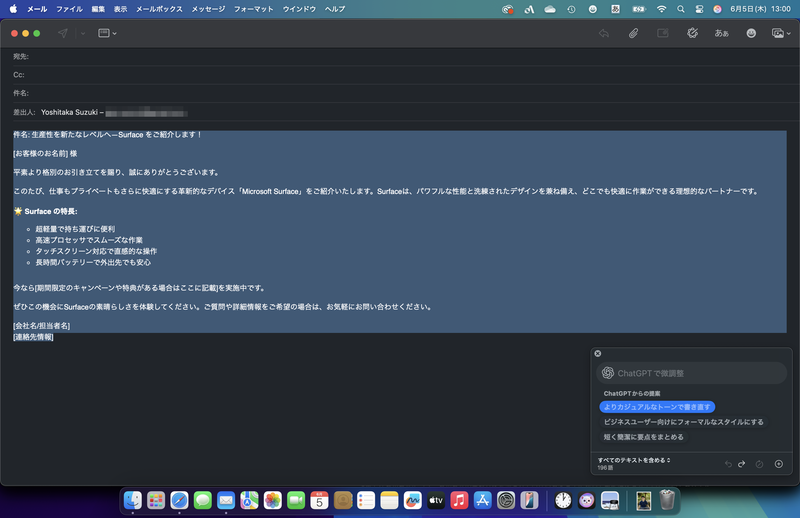The width and height of the screenshot is (800, 518).
Task: Open System Settings from the Dock
Action: [x=506, y=500]
